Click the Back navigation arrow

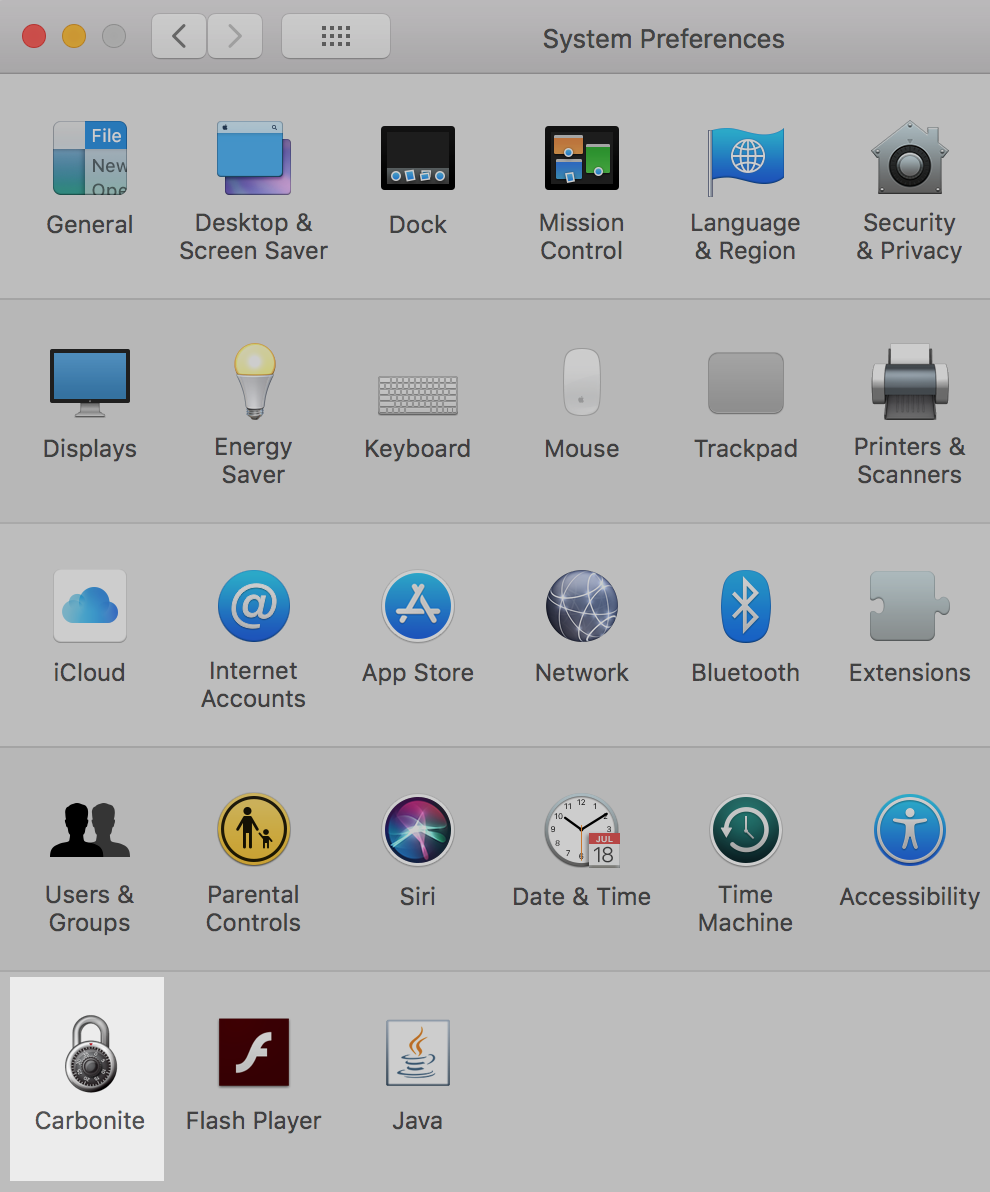coord(179,36)
